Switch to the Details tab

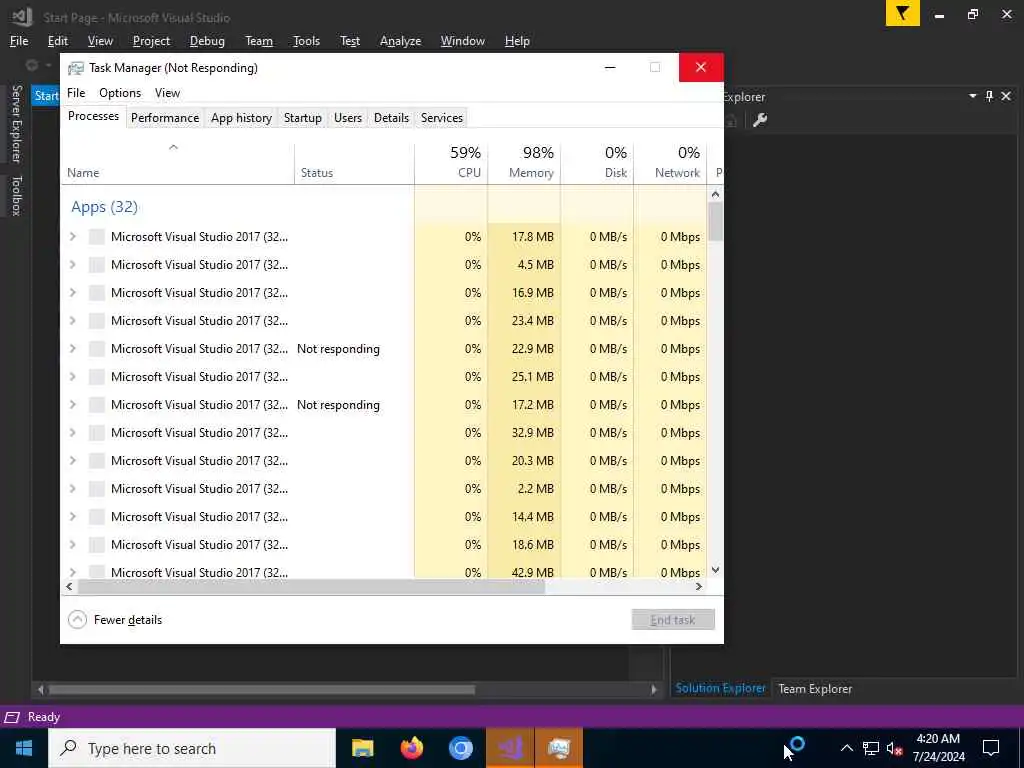[391, 118]
